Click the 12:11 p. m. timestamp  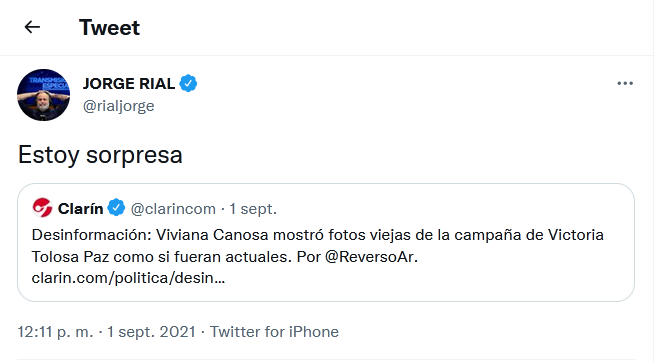tap(55, 332)
